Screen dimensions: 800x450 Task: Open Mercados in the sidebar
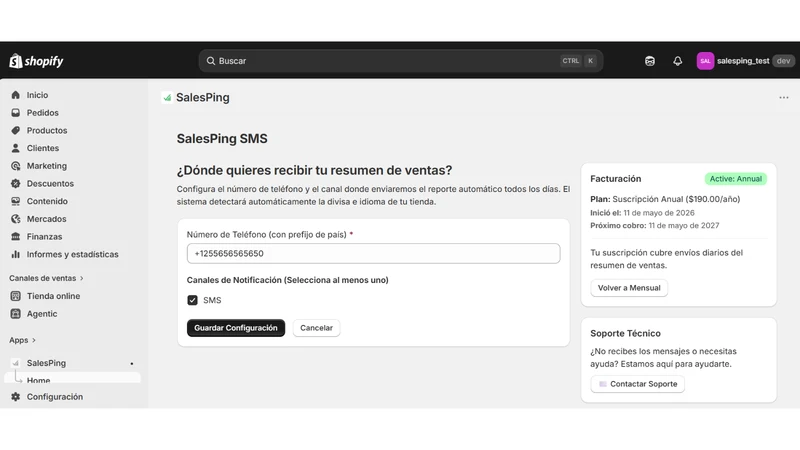(46, 219)
